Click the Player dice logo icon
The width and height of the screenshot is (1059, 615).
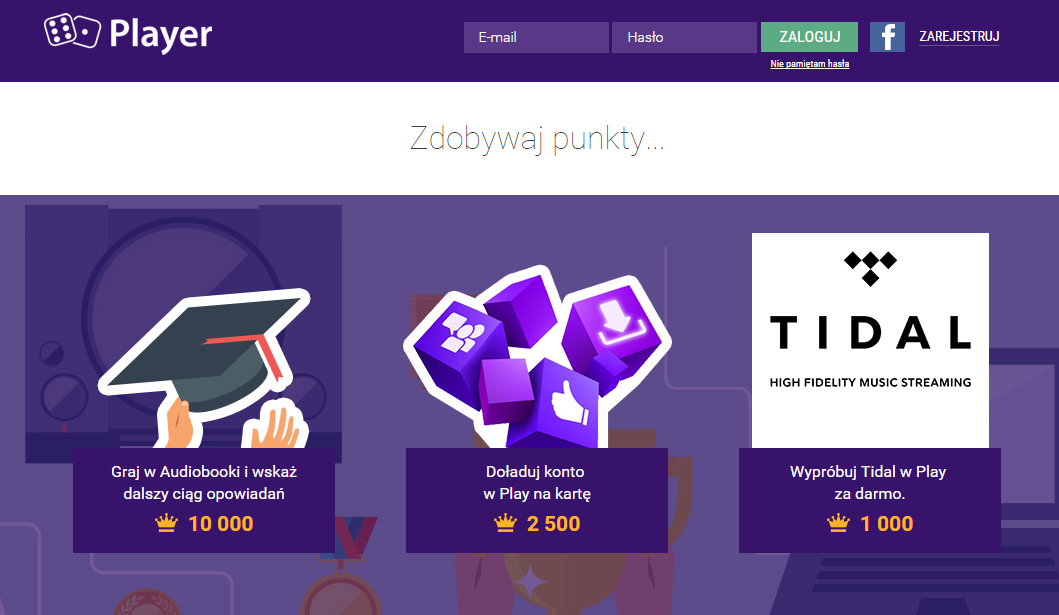[x=72, y=31]
